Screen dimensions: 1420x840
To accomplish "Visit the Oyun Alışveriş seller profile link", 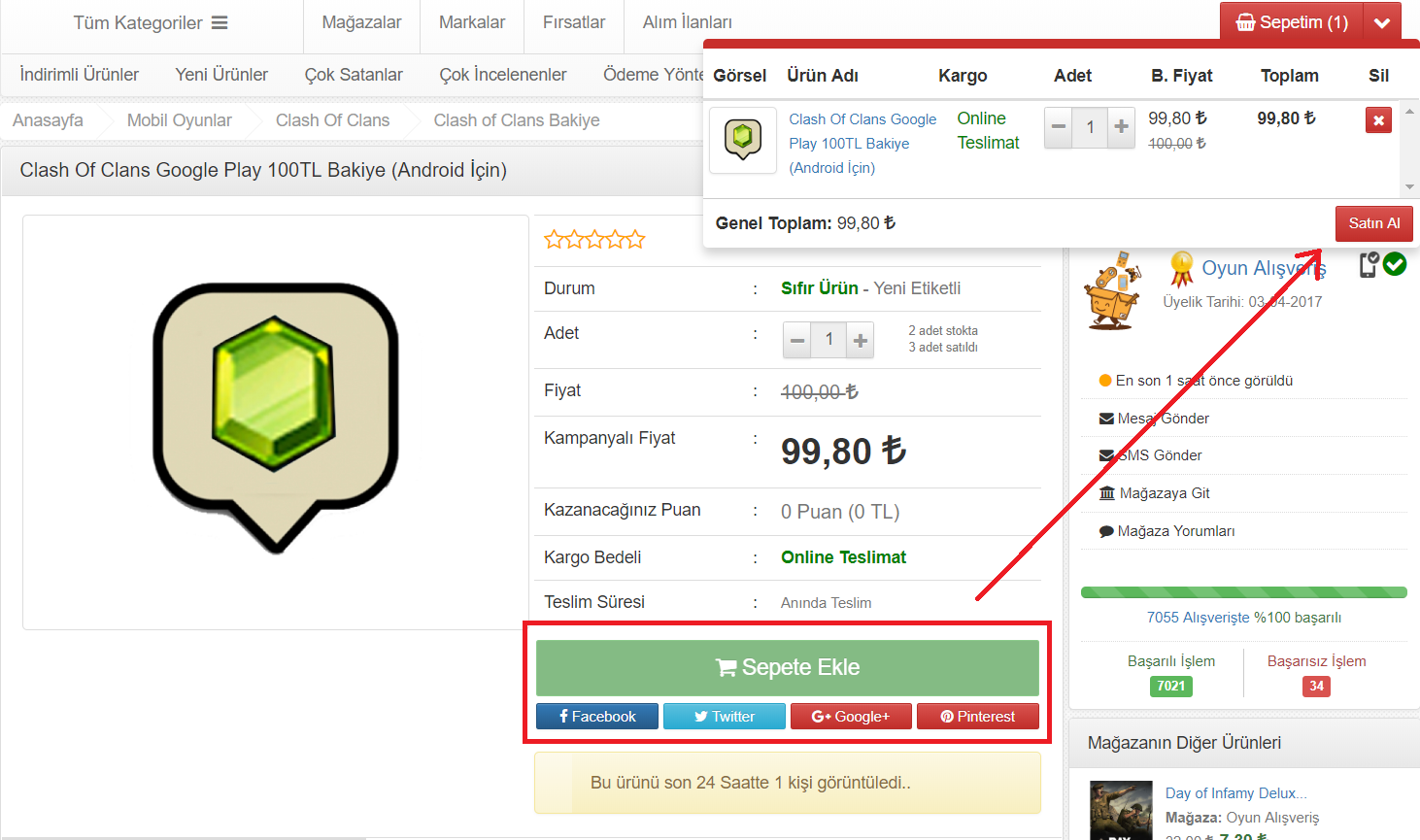I will [x=1264, y=268].
